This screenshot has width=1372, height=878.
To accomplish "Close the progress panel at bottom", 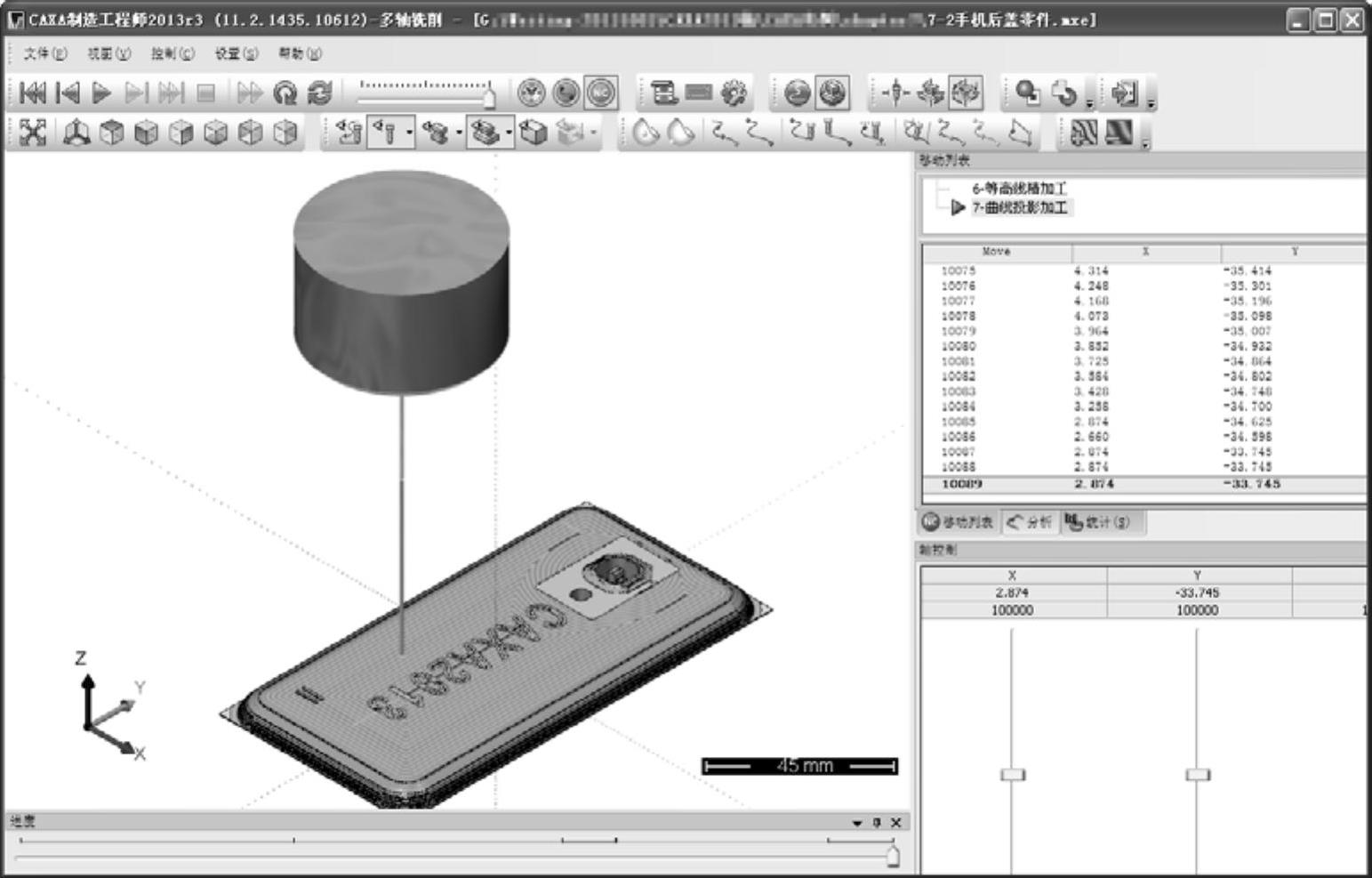I will [896, 823].
